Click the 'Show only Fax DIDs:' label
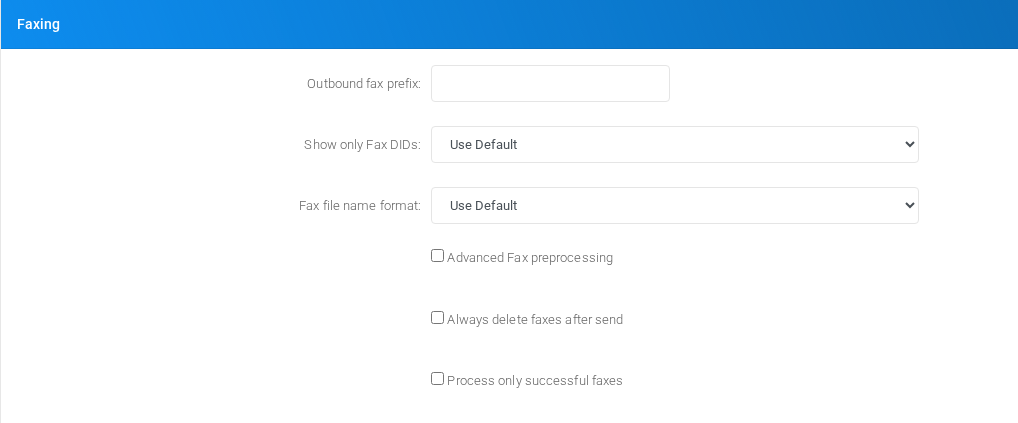Image resolution: width=1018 pixels, height=423 pixels. (362, 145)
